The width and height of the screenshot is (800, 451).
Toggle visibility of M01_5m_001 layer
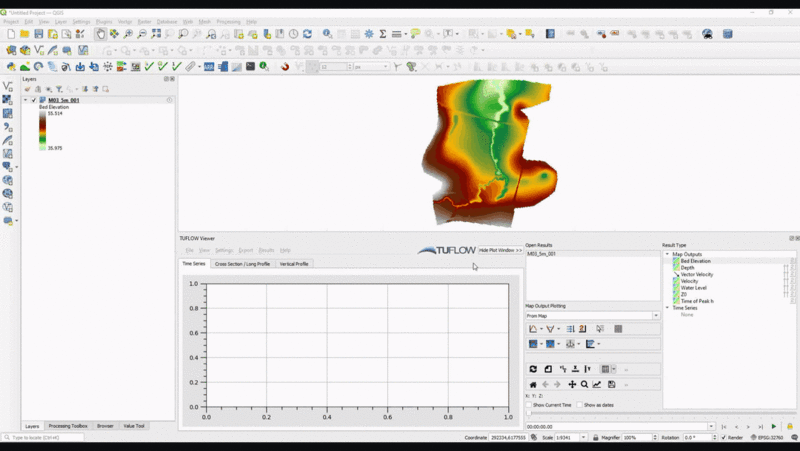[33, 100]
